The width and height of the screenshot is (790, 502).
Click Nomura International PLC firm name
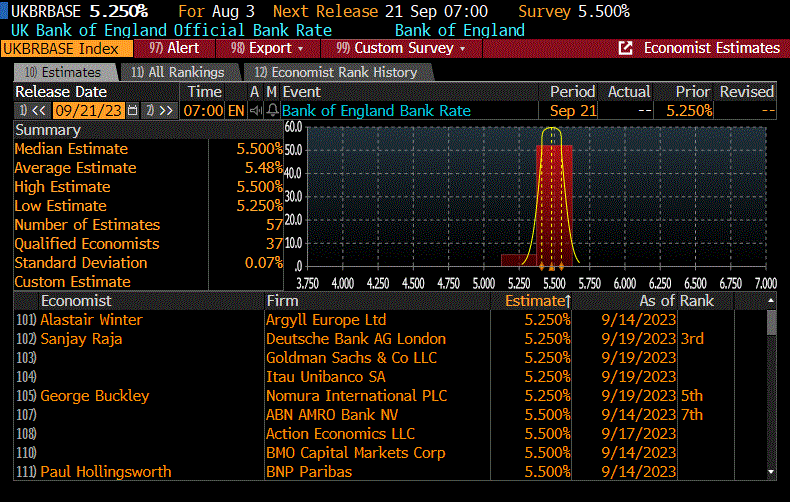click(x=356, y=396)
